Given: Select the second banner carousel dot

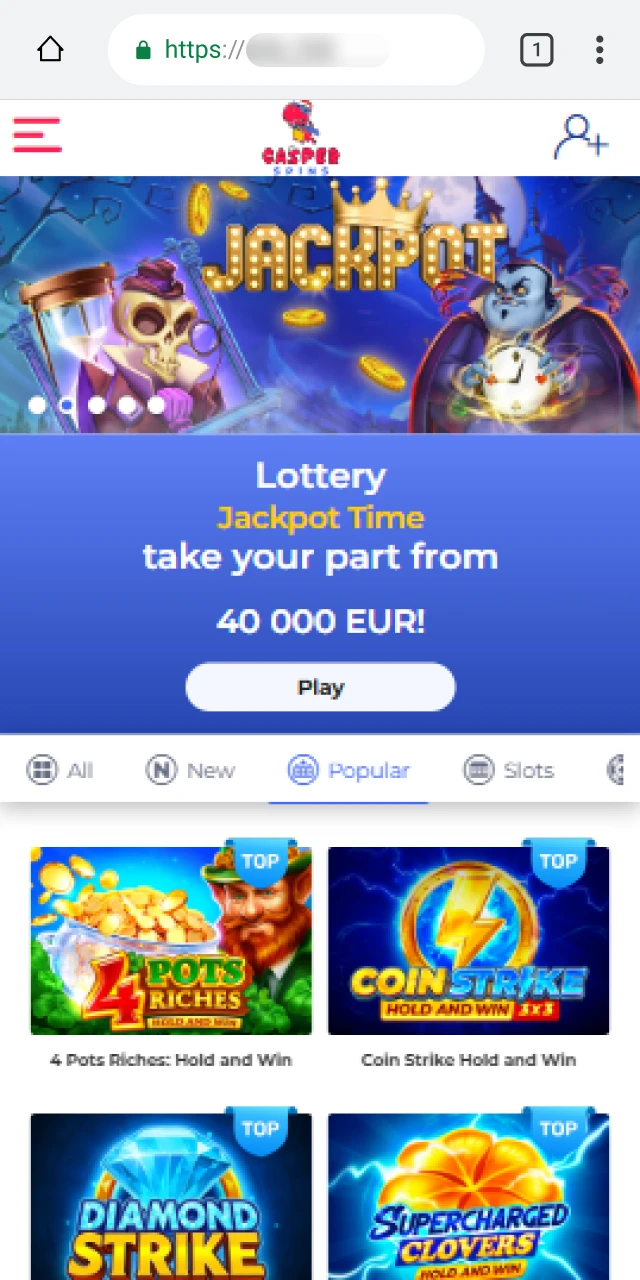Looking at the screenshot, I should click(67, 405).
